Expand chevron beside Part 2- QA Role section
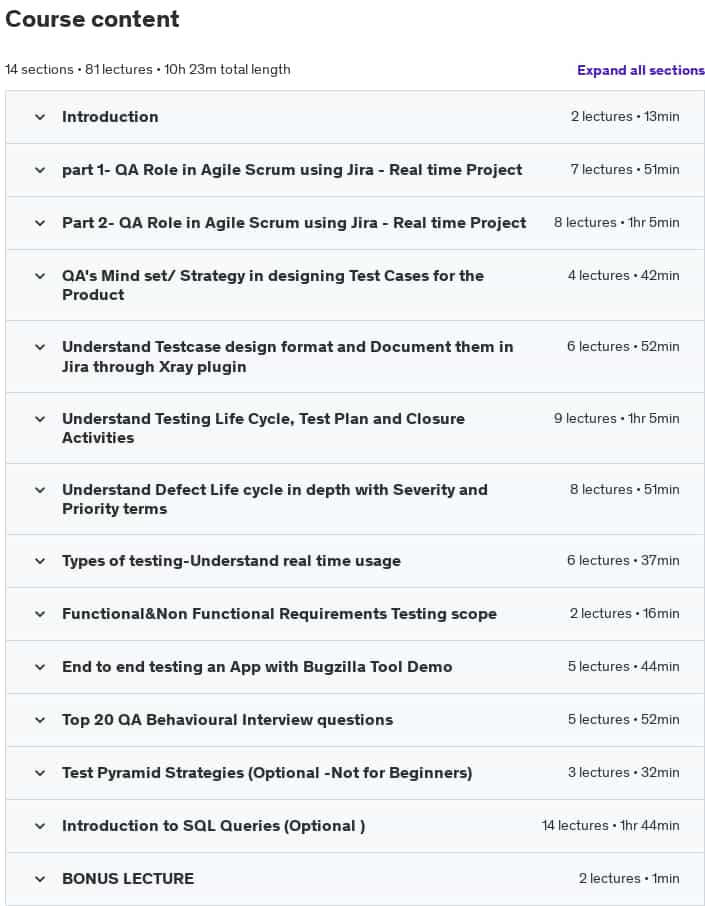 (40, 223)
